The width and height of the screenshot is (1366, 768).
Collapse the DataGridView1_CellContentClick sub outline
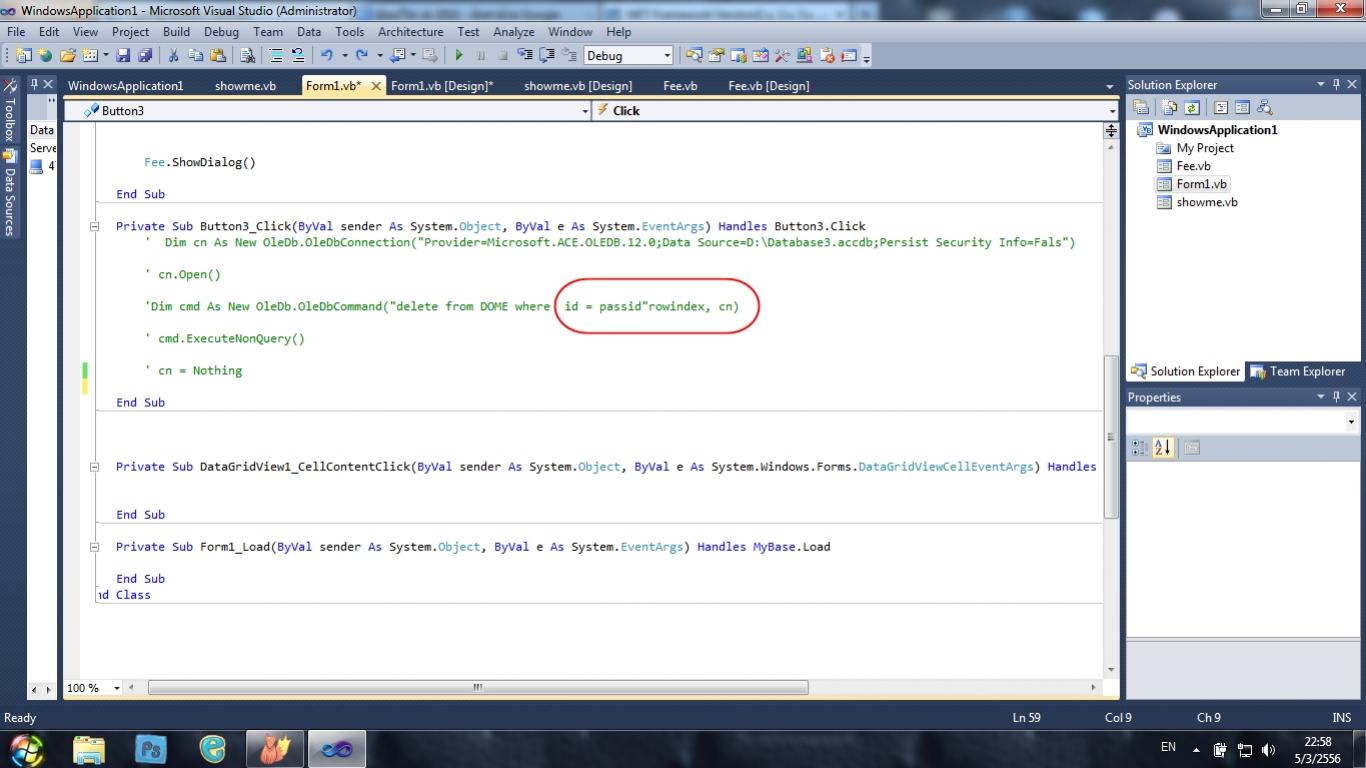coord(95,466)
